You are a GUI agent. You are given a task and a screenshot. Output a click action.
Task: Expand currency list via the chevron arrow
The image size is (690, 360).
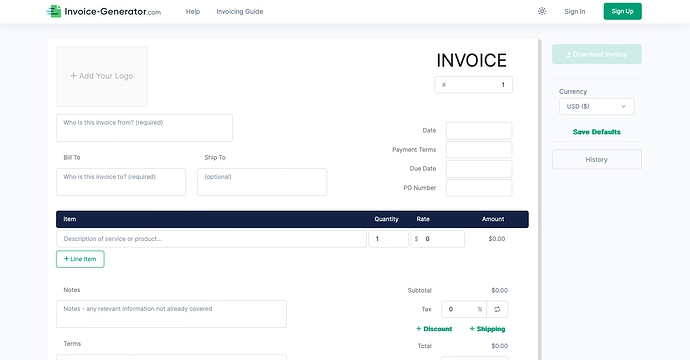pyautogui.click(x=623, y=107)
